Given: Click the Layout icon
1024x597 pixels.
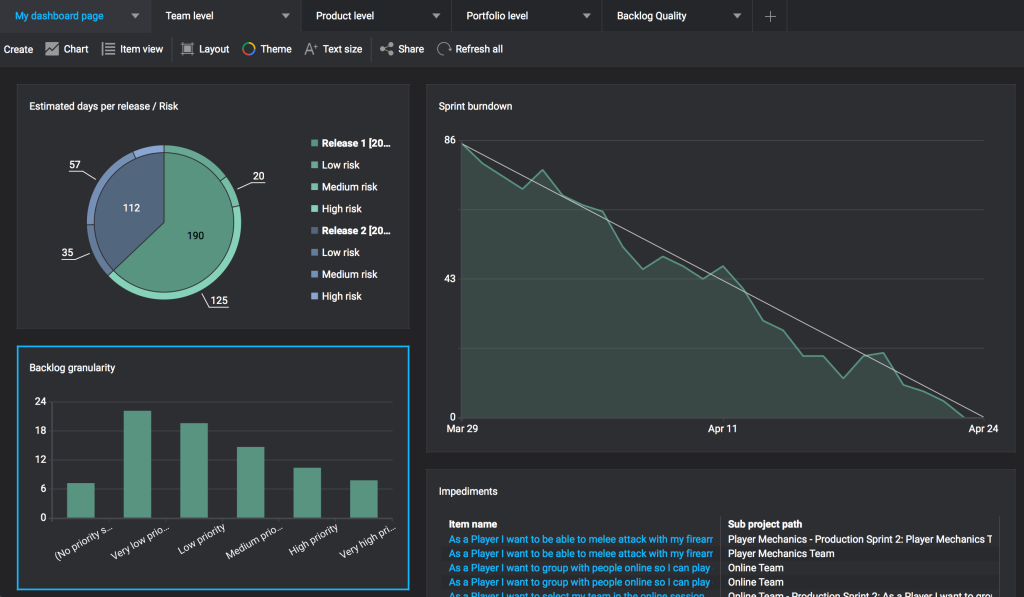Looking at the screenshot, I should point(187,49).
